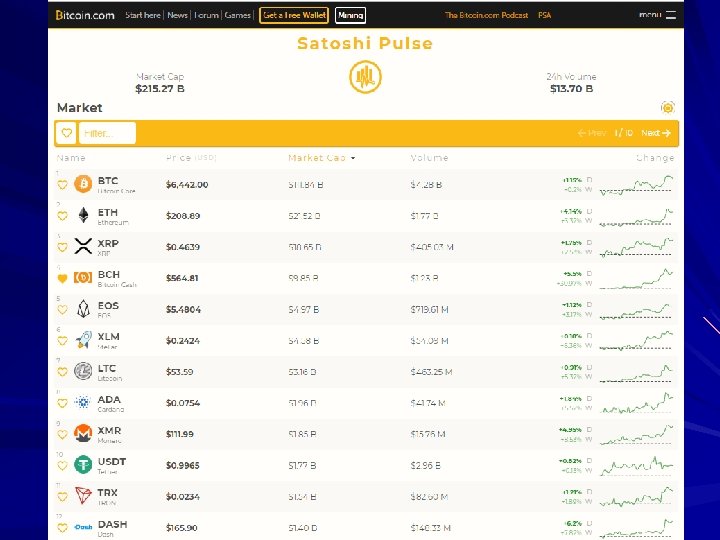Select BCH price $564.81
The height and width of the screenshot is (540, 720).
182,278
